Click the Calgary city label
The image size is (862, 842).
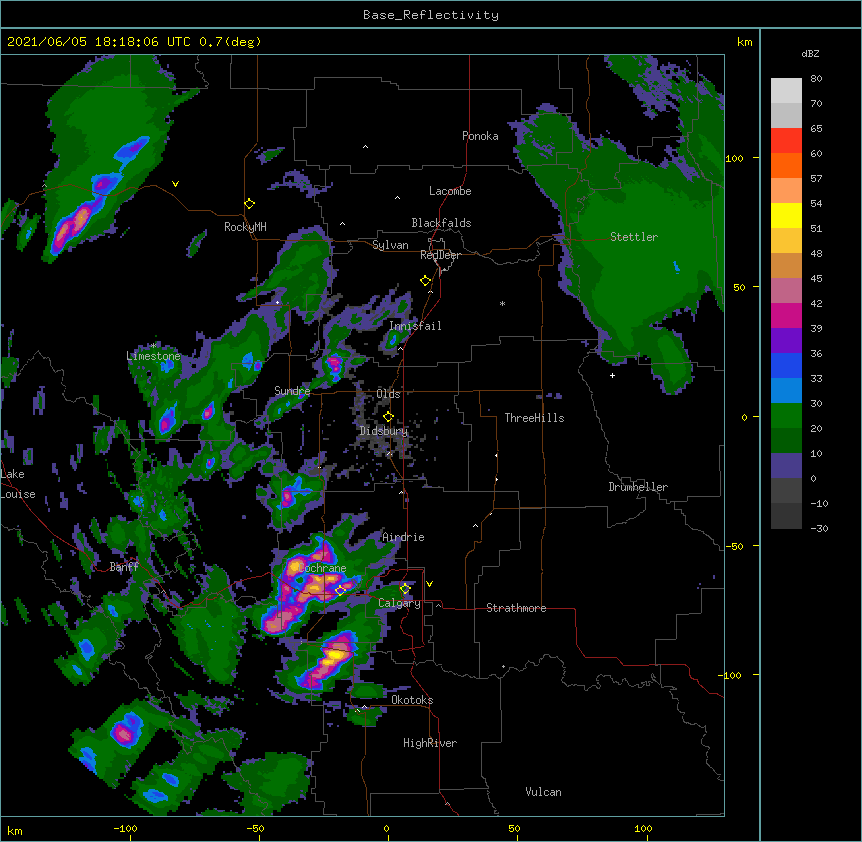click(x=399, y=603)
